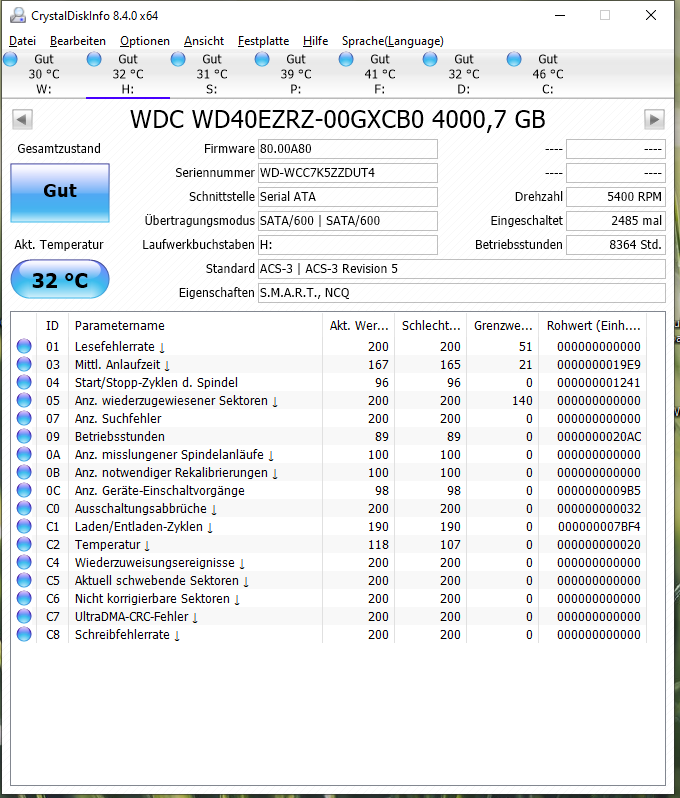
Task: Open the Datei menu
Action: 22,41
